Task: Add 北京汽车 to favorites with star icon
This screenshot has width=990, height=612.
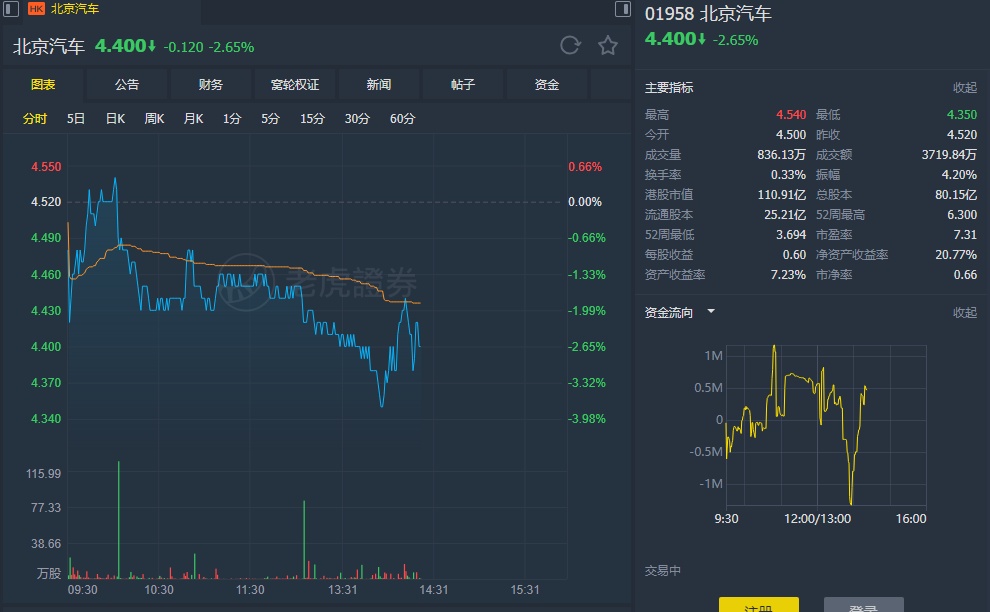Action: (x=608, y=45)
